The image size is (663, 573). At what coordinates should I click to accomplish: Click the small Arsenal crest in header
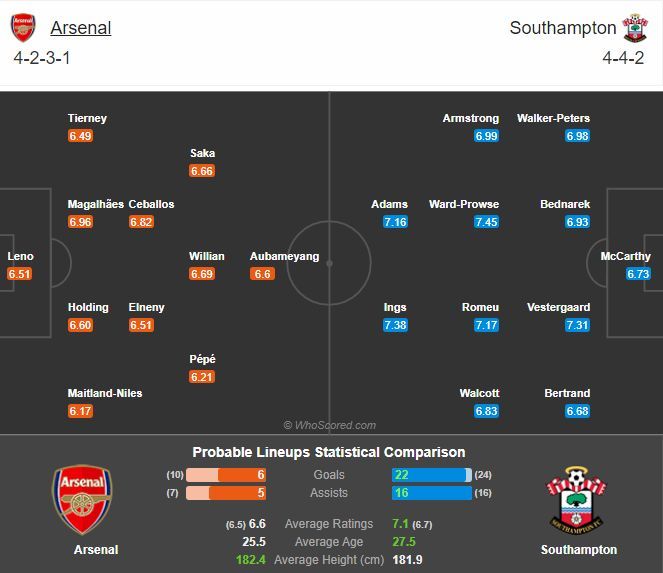click(x=23, y=27)
